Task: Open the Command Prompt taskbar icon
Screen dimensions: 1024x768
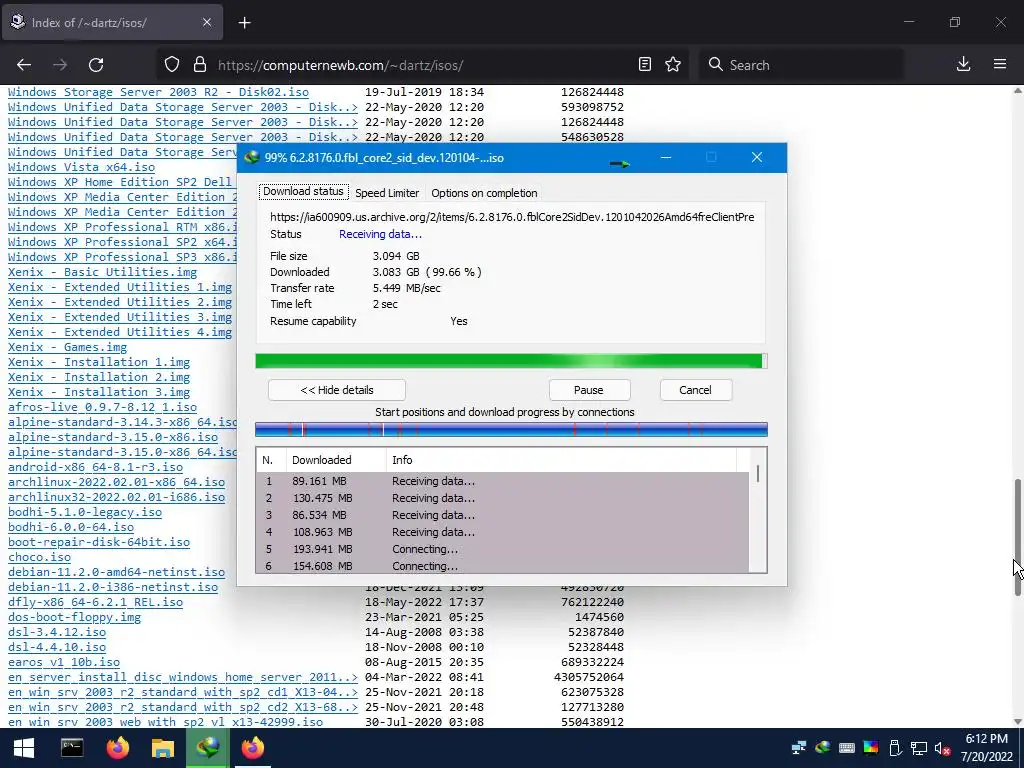Action: pos(72,748)
